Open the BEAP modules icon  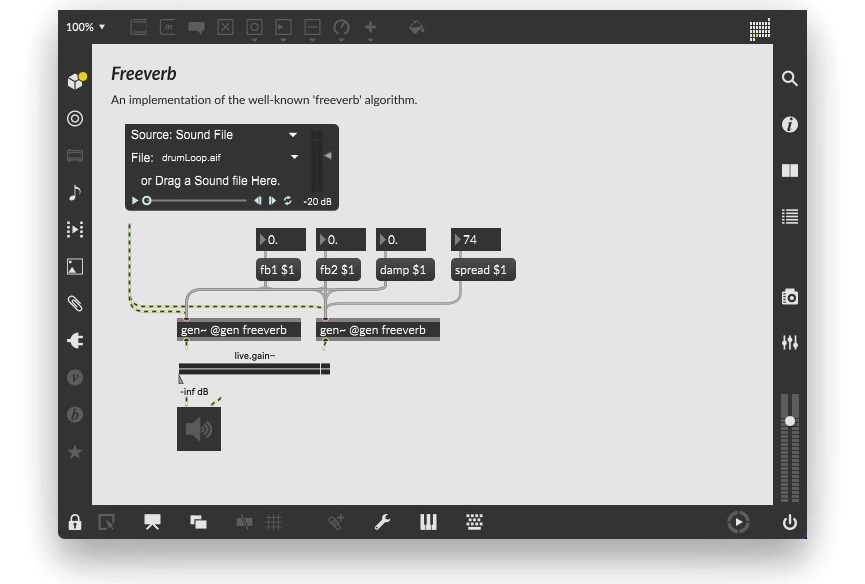75,414
